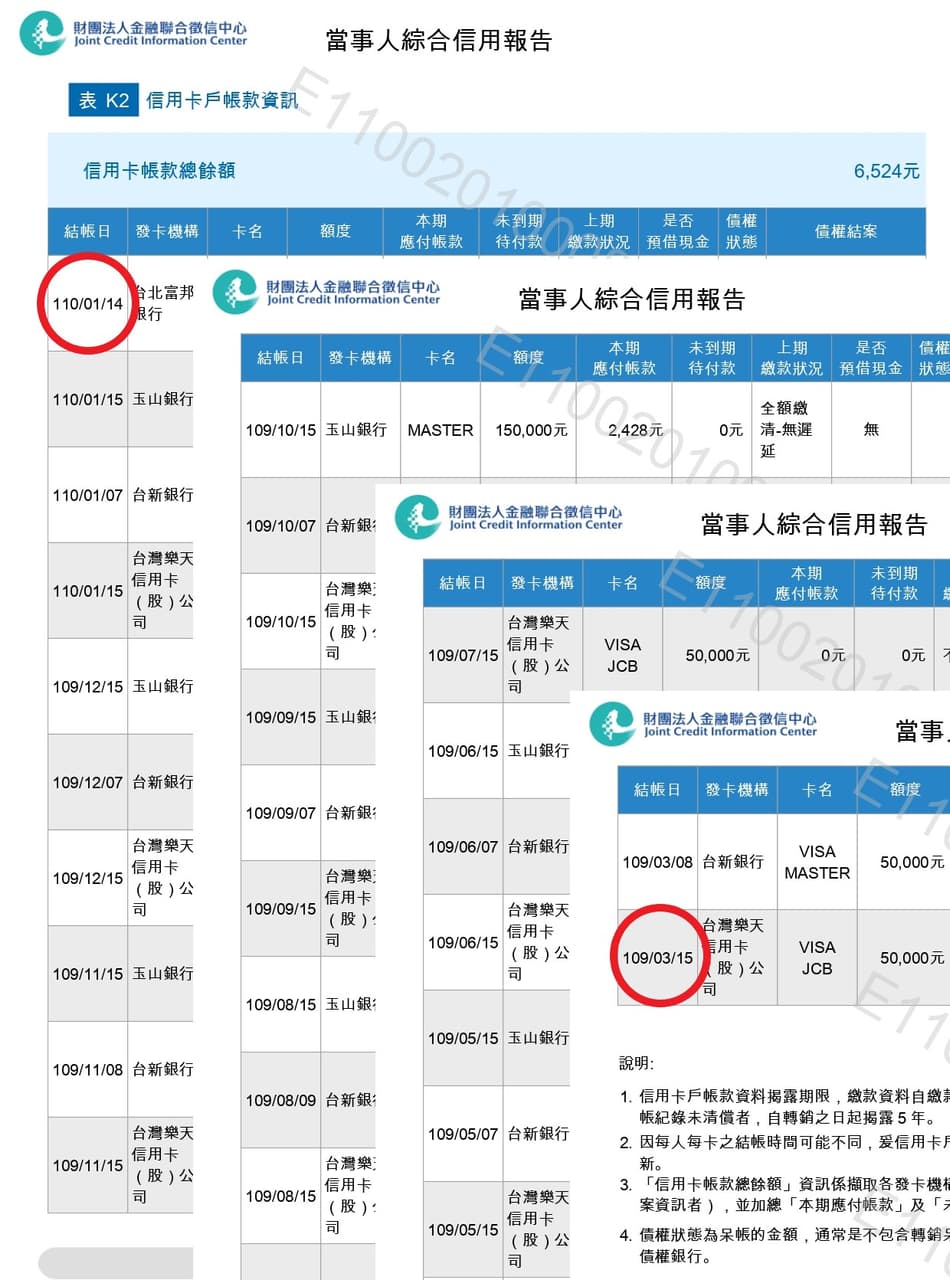Select the 150,000元 credit limit cell
This screenshot has height=1280, width=950.
point(531,430)
